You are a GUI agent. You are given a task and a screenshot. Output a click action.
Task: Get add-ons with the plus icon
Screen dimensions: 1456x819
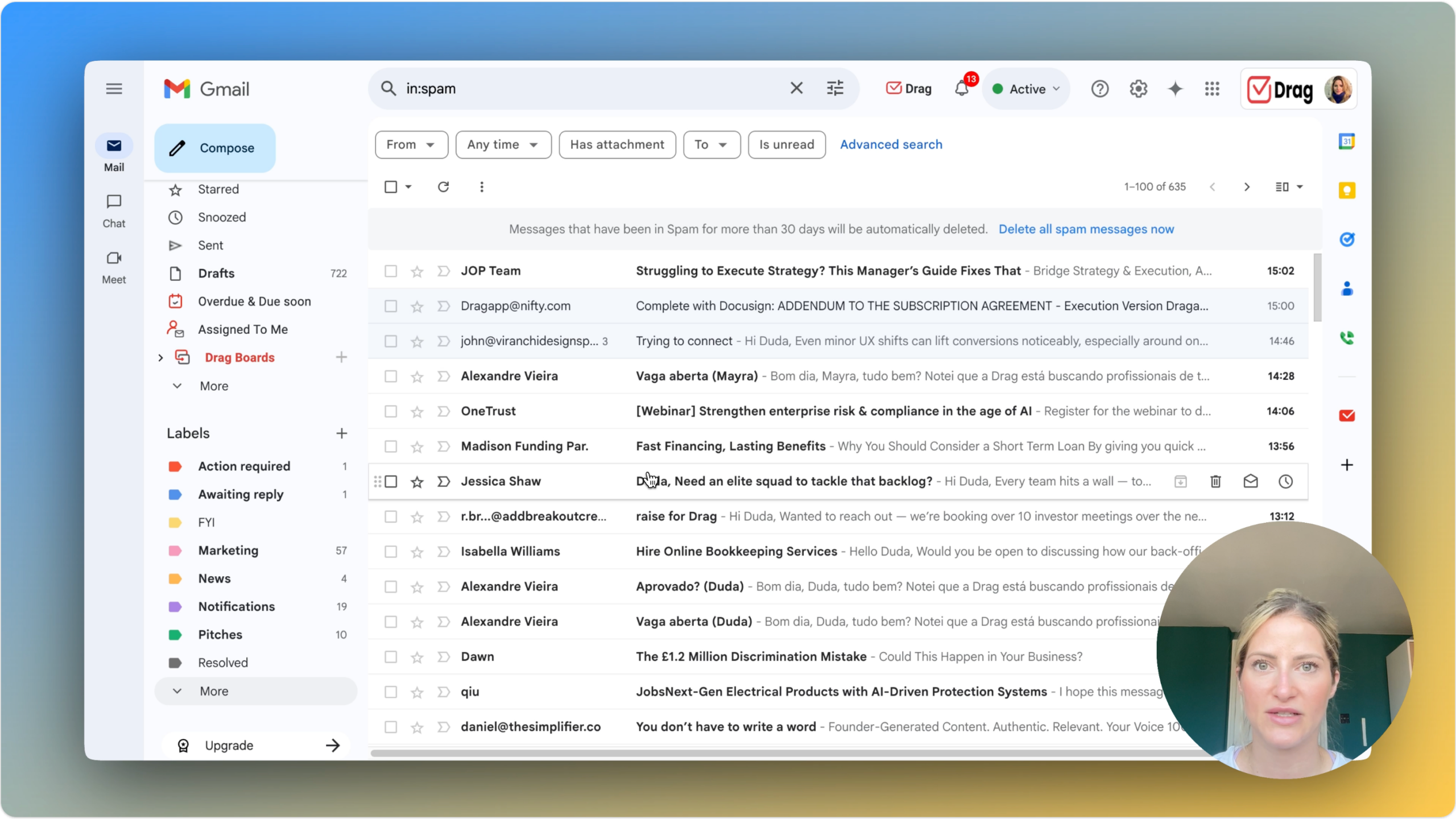coord(1346,465)
